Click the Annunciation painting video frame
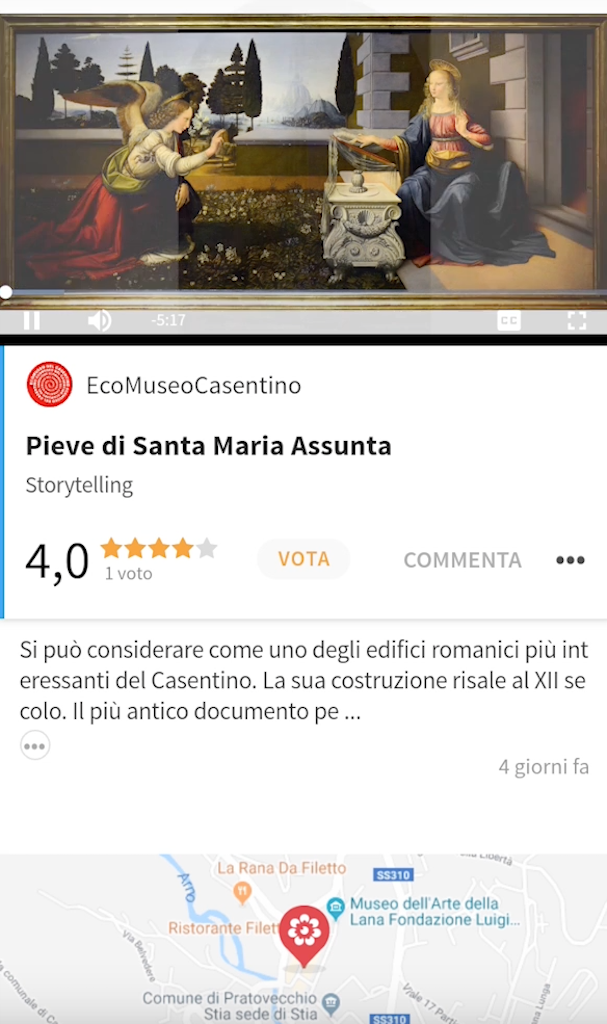The image size is (607, 1024). pyautogui.click(x=303, y=160)
